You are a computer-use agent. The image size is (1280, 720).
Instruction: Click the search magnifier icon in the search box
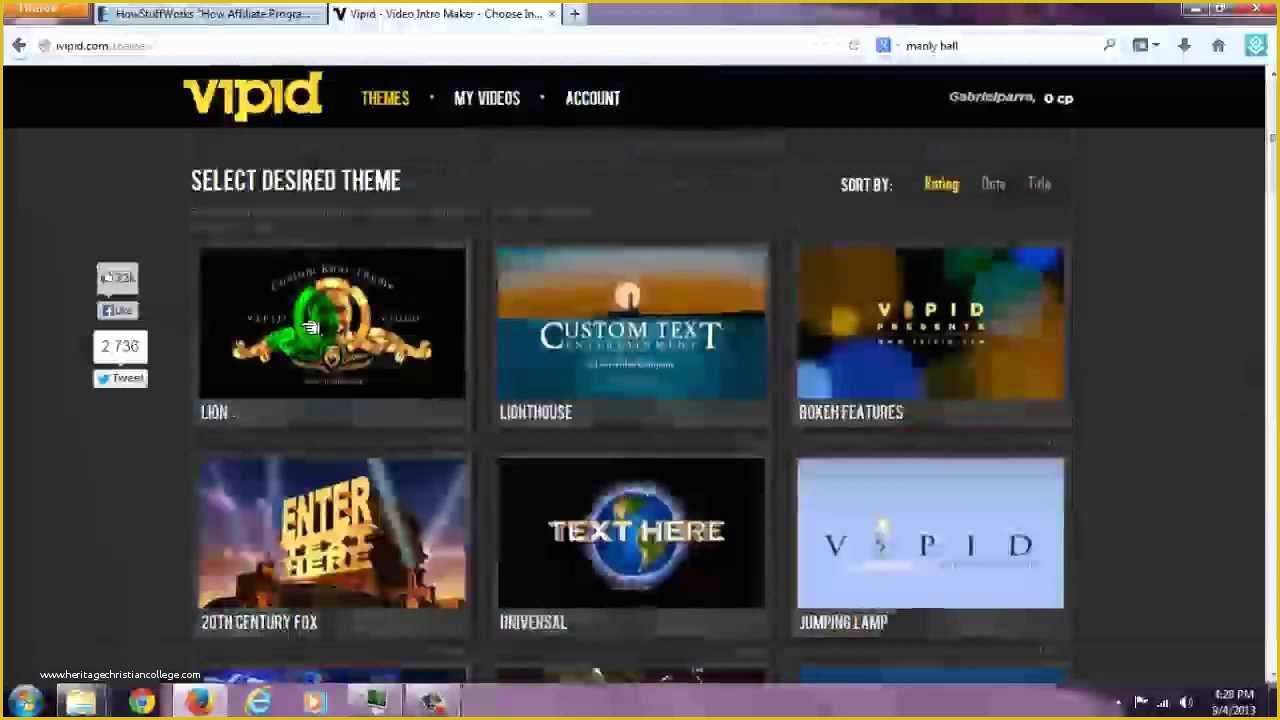click(x=1109, y=45)
